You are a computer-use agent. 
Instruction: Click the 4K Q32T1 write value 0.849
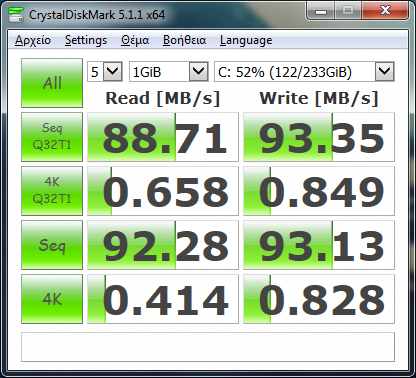point(319,191)
